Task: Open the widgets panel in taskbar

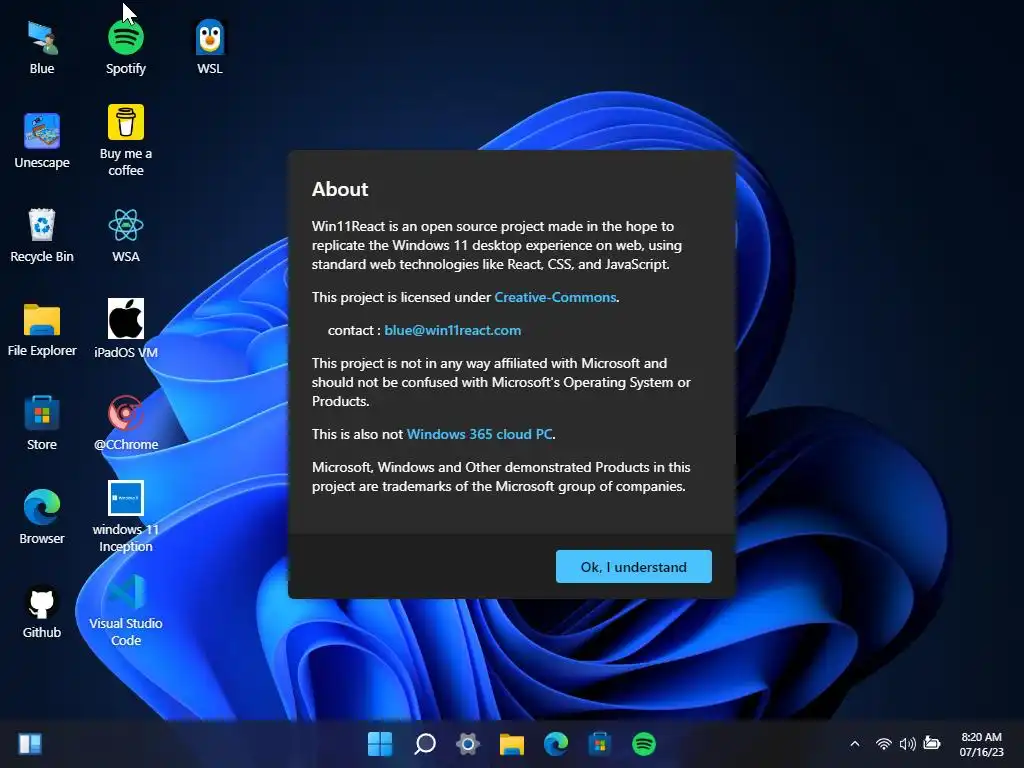Action: tap(30, 744)
